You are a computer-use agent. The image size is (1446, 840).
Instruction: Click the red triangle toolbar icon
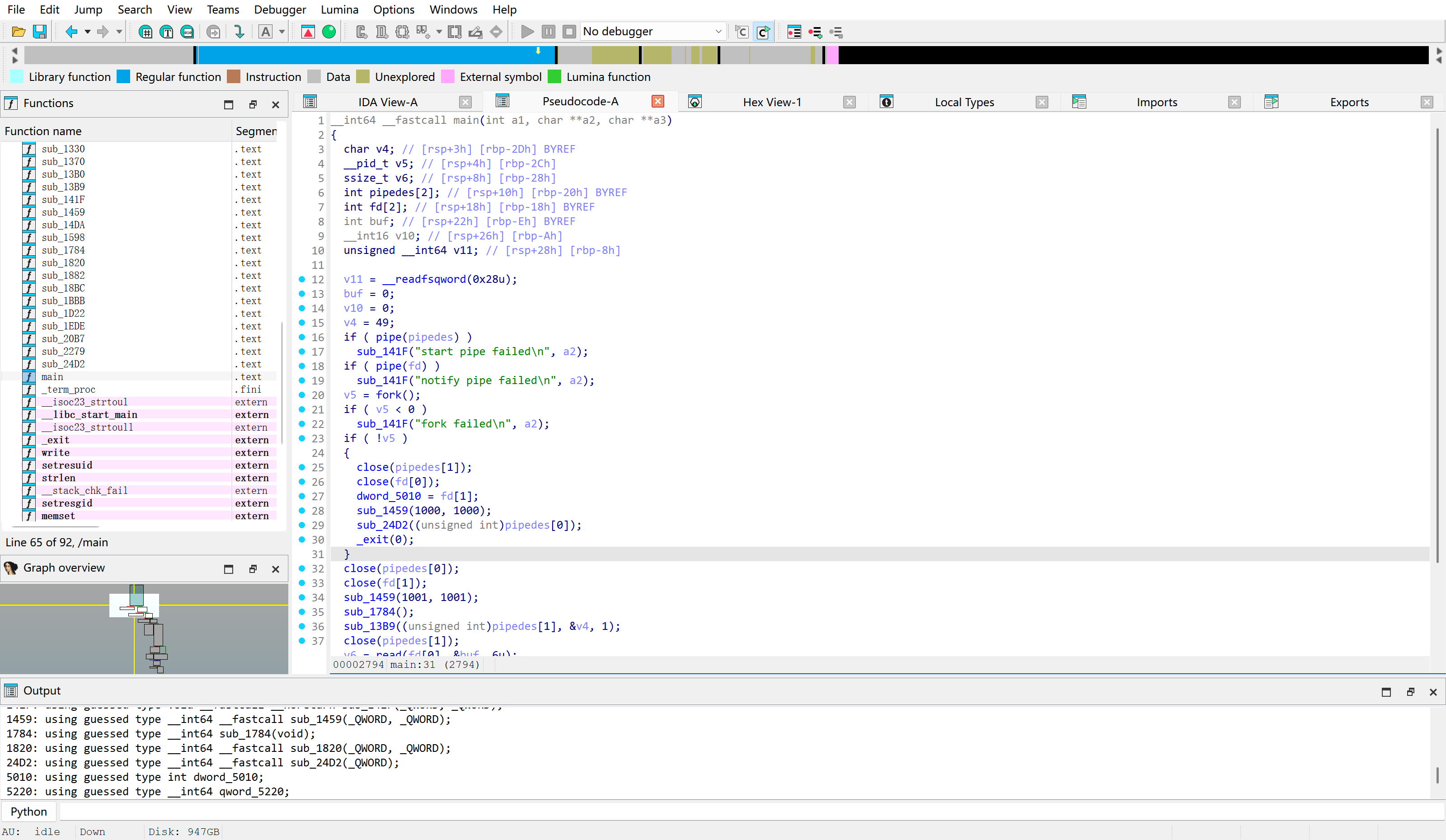(x=308, y=32)
